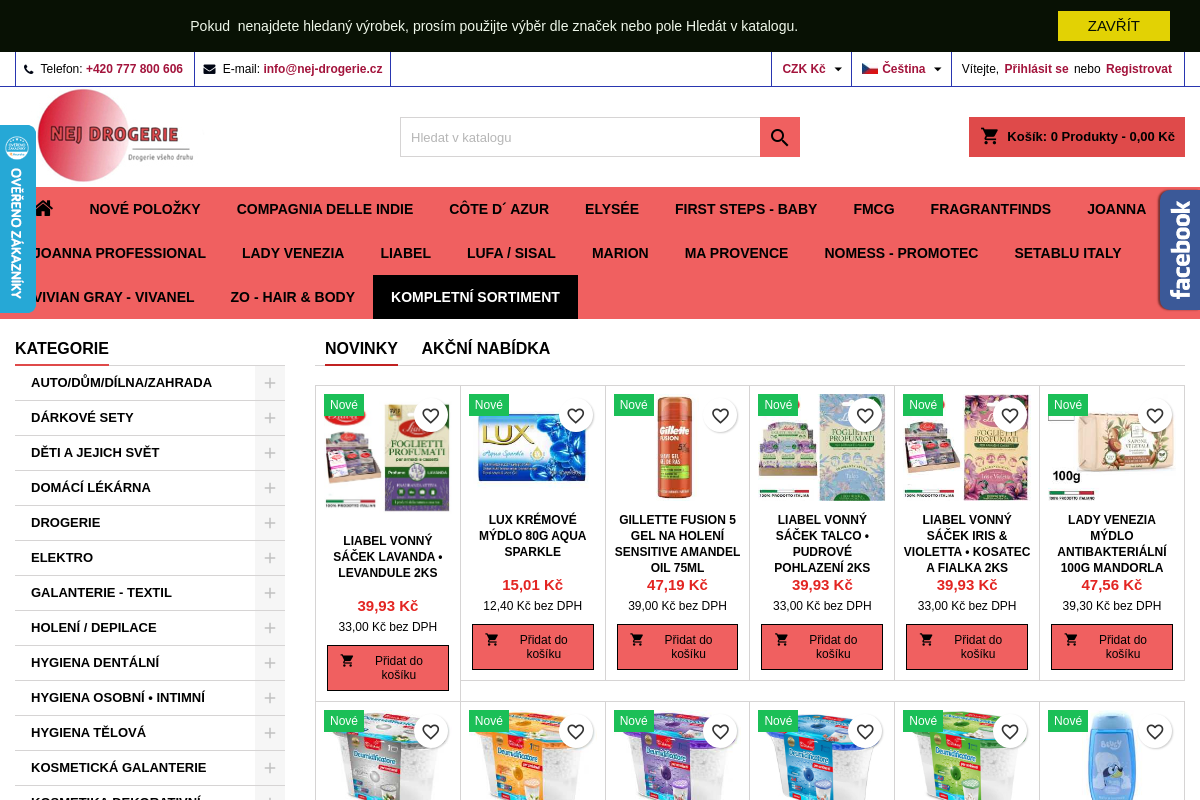Add Liabel Lavanda sachet to wishlist
The height and width of the screenshot is (800, 1200).
431,416
